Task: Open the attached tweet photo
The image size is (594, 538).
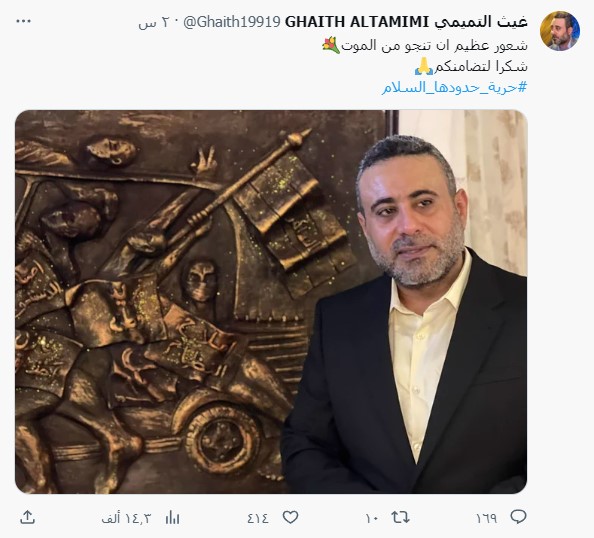Action: pos(271,302)
